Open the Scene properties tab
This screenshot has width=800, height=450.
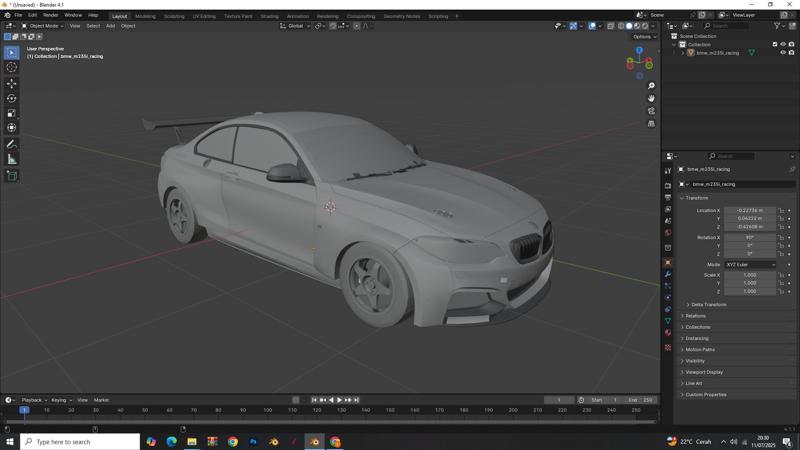pyautogui.click(x=668, y=221)
